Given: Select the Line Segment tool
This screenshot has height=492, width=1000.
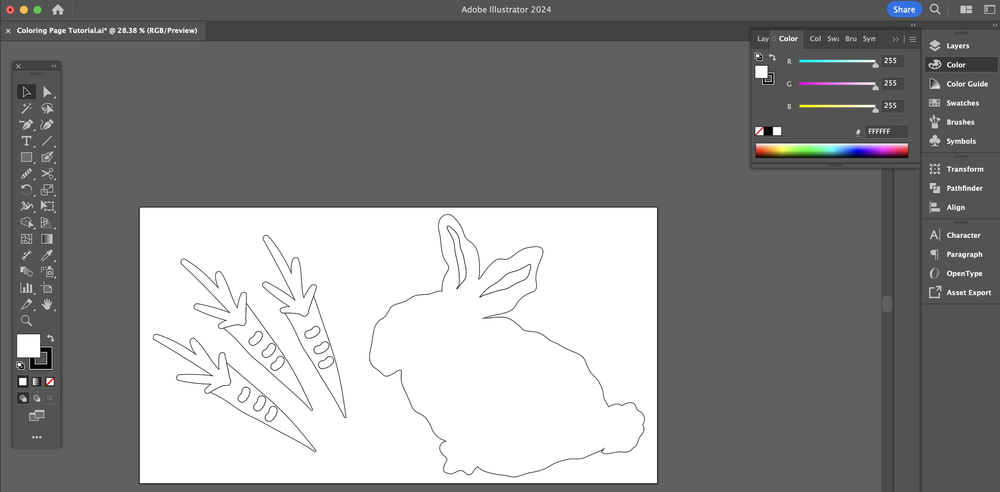Looking at the screenshot, I should click(47, 141).
